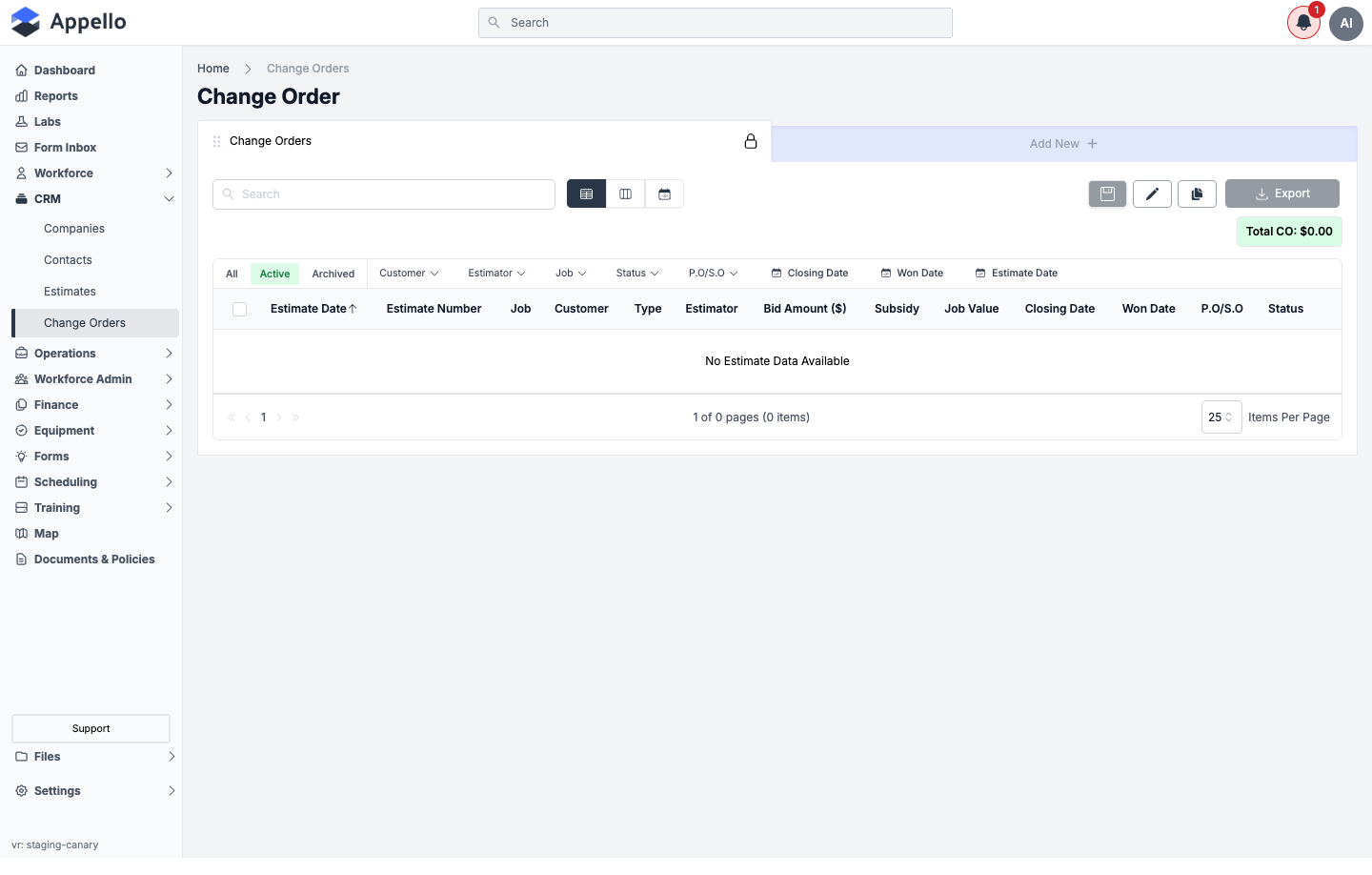Screen dimensions: 1372x875
Task: Open Contacts in the CRM menu
Action: 68,260
